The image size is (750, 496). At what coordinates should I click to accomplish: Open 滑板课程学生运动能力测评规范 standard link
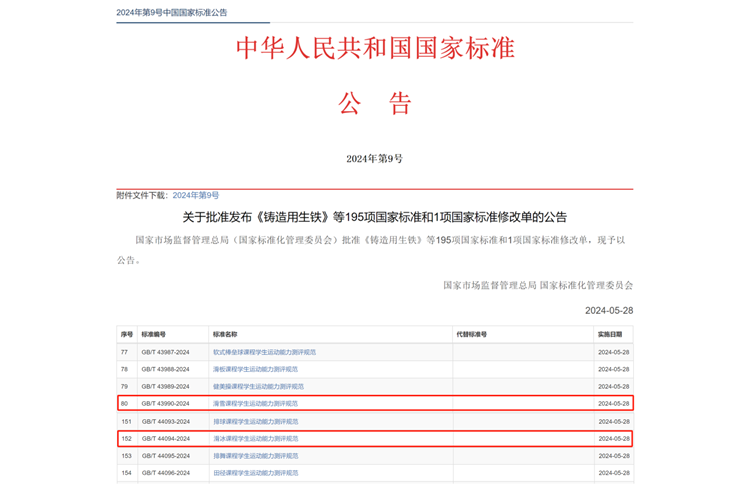pyautogui.click(x=258, y=369)
